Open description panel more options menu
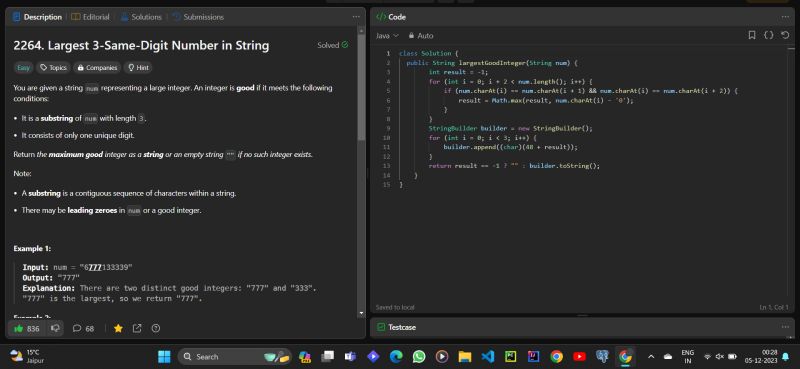The height and width of the screenshot is (369, 800). [356, 17]
